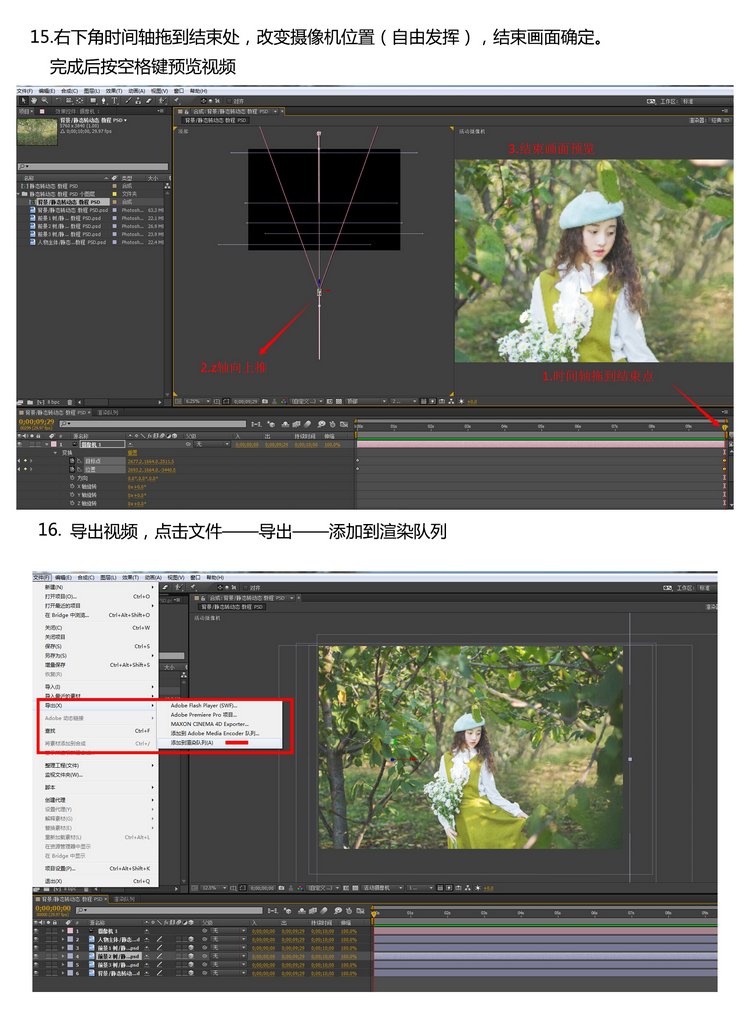
Task: Hide layer 2 人物主体 via eye icon
Action: pos(36,939)
